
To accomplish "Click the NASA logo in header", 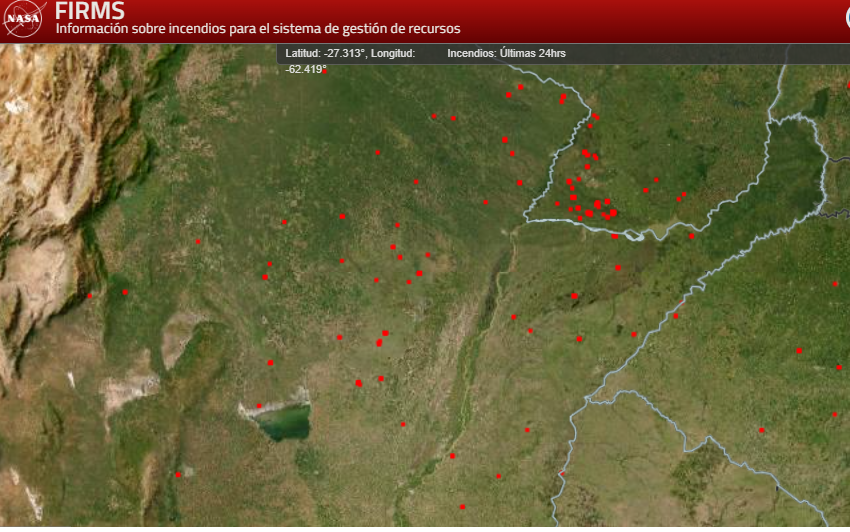I will click(23, 18).
